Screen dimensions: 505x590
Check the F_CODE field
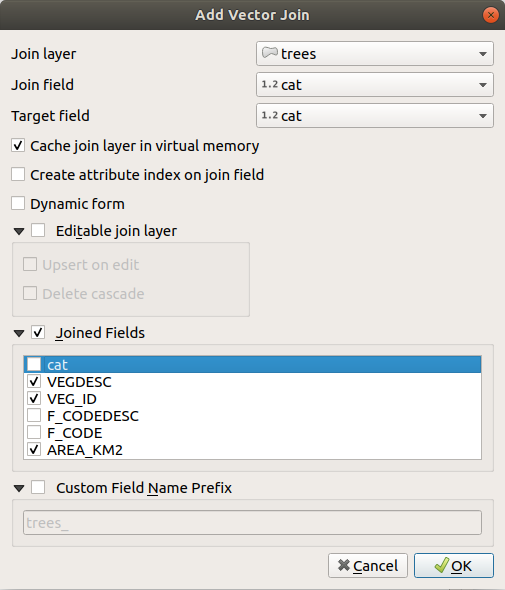34,432
